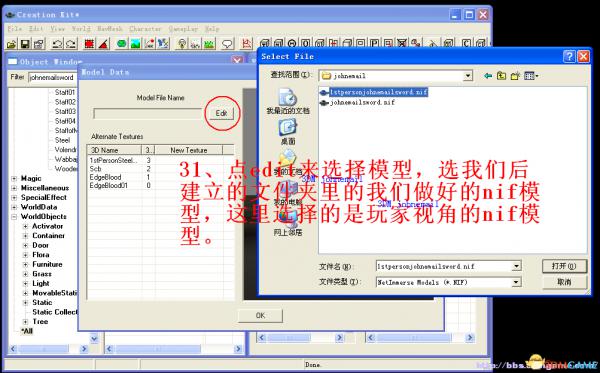Click the light bulb toolbar icon

tap(182, 44)
